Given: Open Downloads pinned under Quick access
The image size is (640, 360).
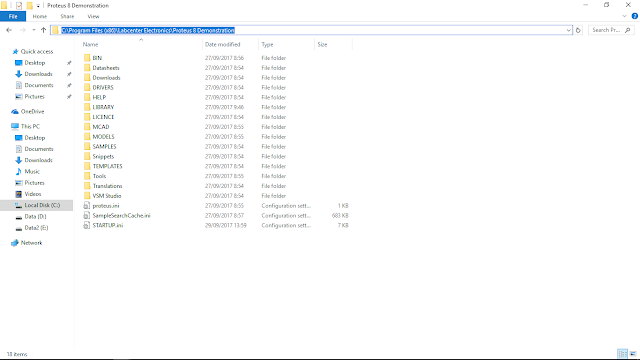Looking at the screenshot, I should 38,74.
